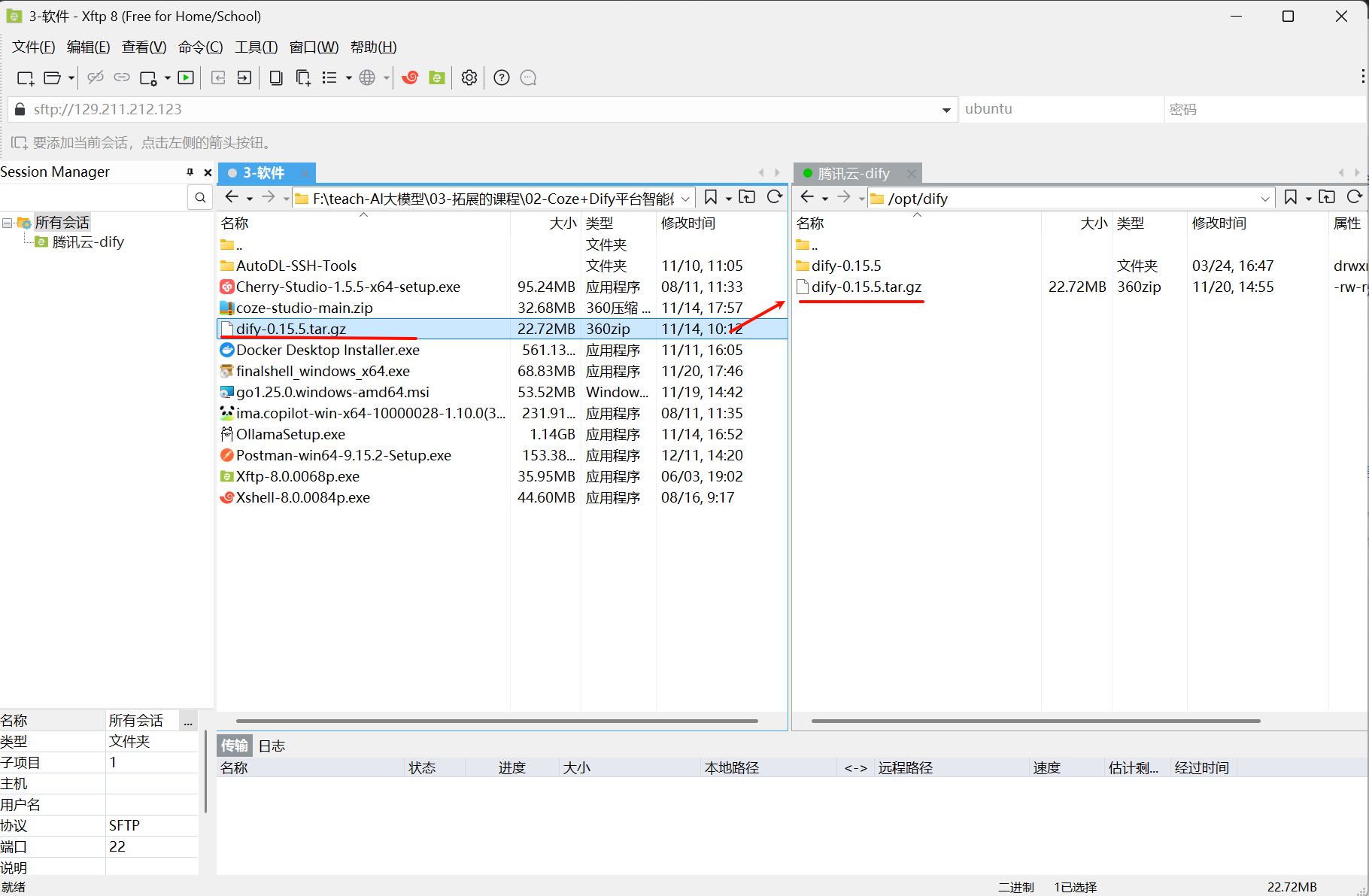
Task: Open Options with the gear icon
Action: pyautogui.click(x=469, y=77)
